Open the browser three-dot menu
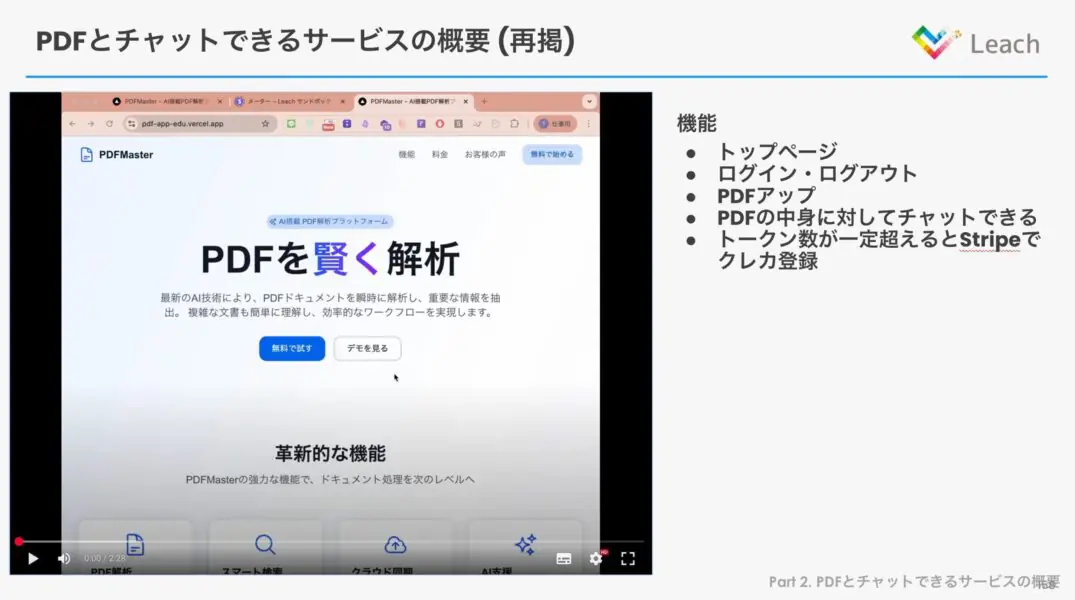The width and height of the screenshot is (1075, 600). 588,123
